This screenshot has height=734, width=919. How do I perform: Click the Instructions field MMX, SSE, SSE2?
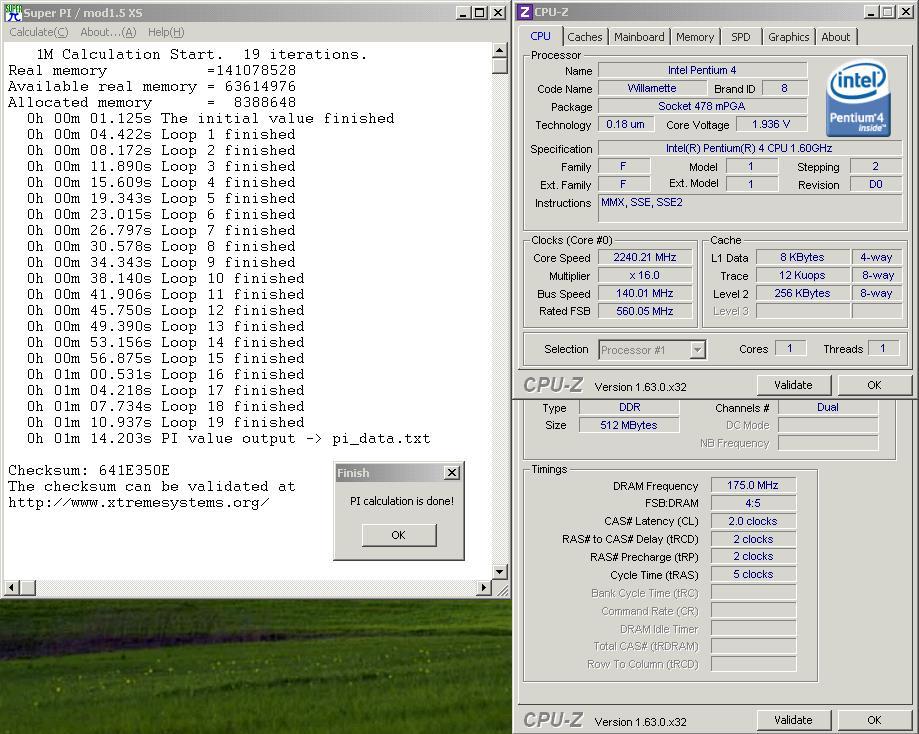(x=749, y=208)
